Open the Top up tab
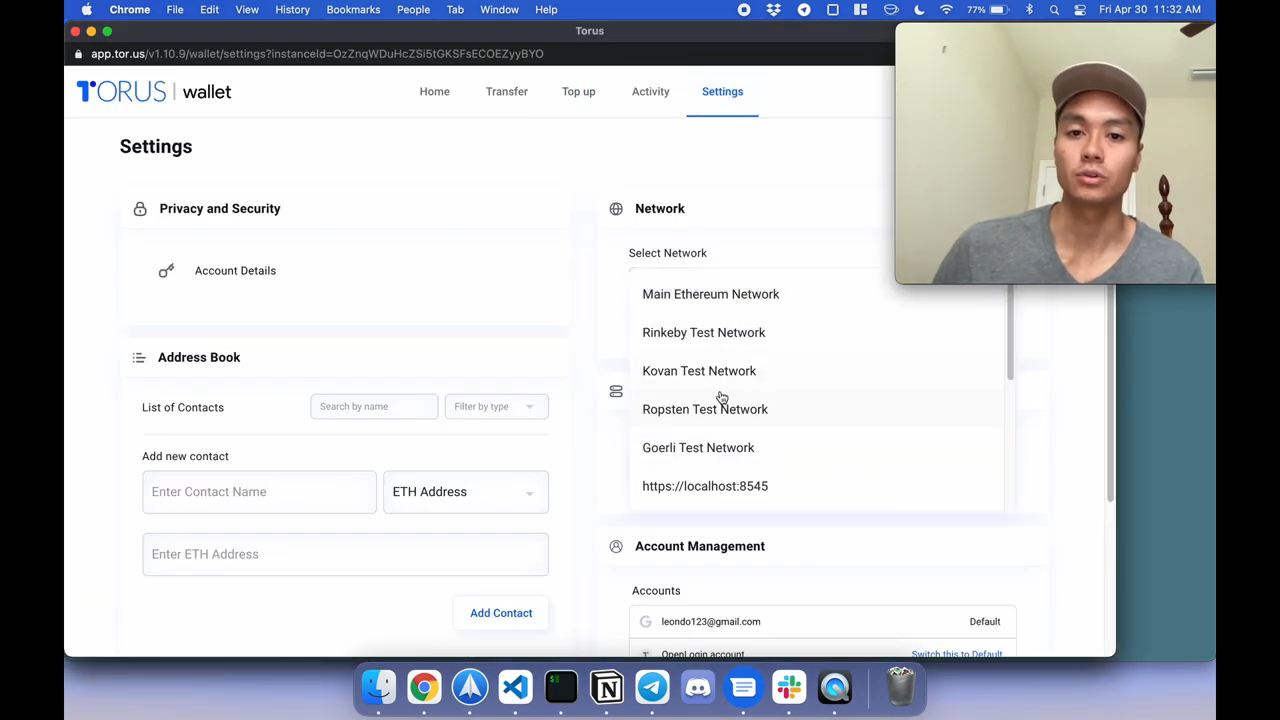The height and width of the screenshot is (720, 1280). (x=579, y=92)
